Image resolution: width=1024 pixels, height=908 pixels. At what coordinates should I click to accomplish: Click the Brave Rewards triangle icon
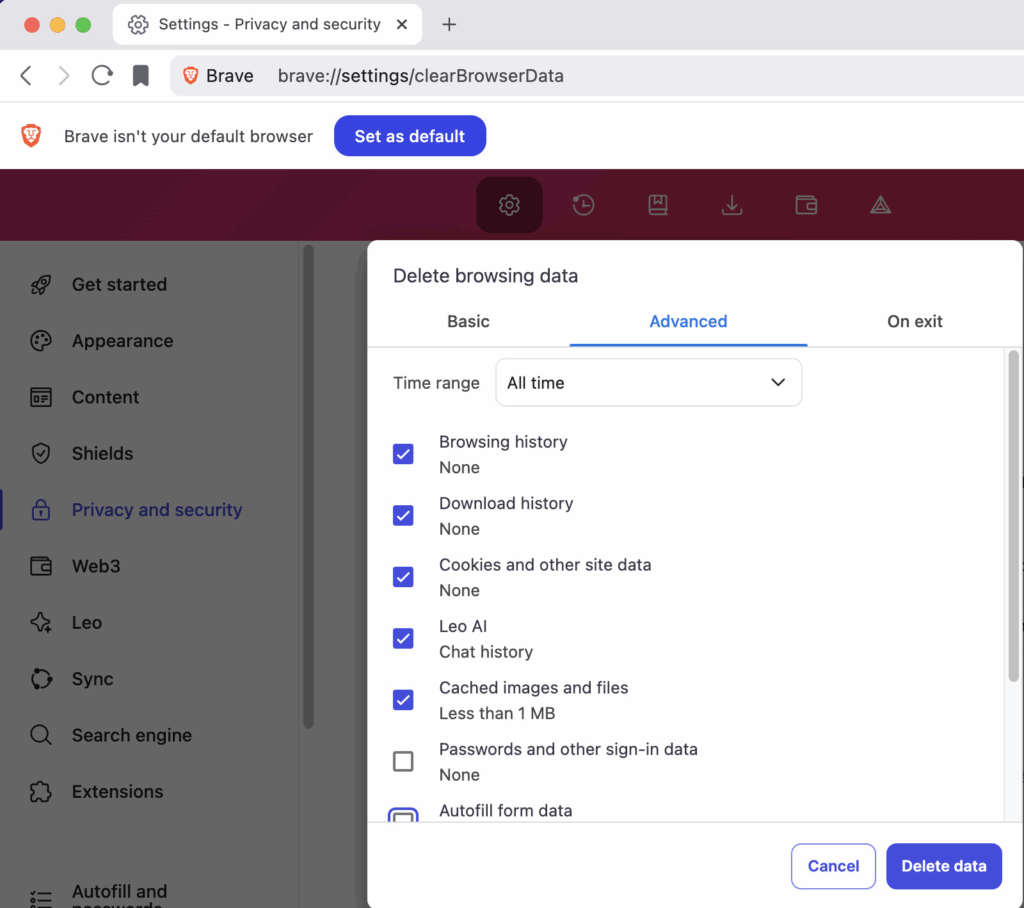coord(880,205)
